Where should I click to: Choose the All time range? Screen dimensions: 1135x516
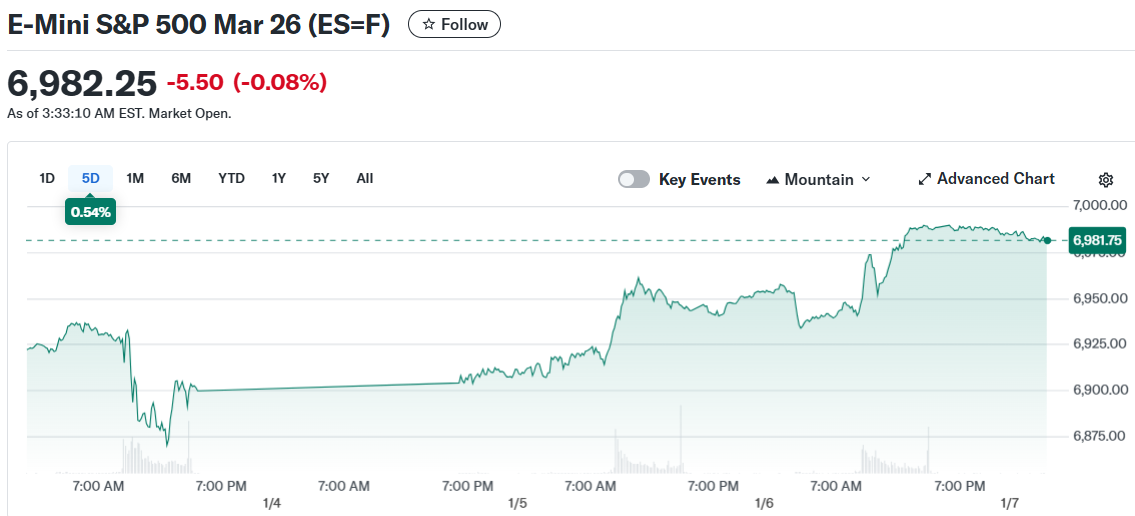[365, 179]
